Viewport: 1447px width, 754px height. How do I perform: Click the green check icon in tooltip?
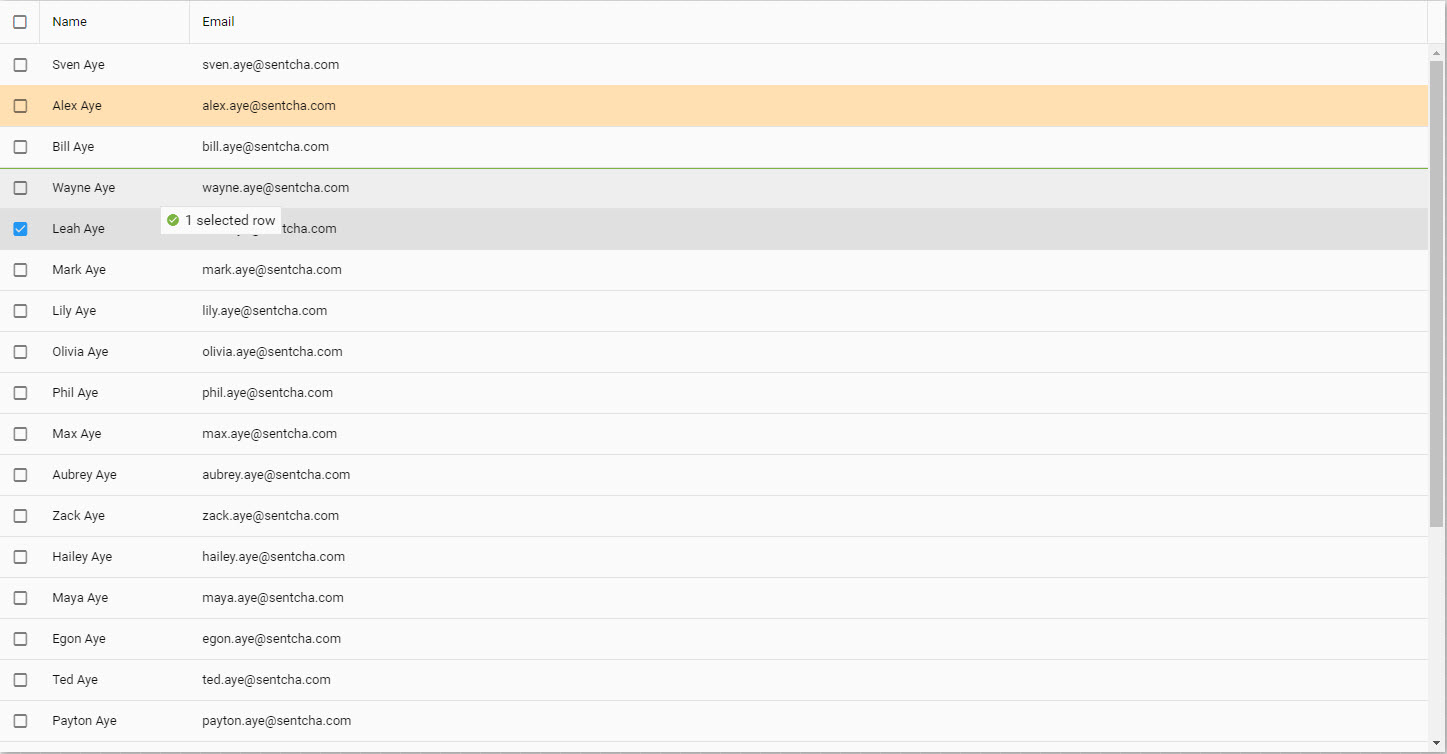pos(173,220)
